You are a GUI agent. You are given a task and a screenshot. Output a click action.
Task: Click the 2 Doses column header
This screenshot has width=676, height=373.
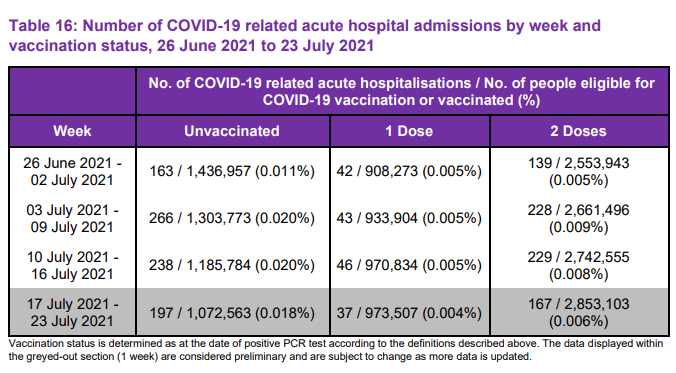pyautogui.click(x=579, y=131)
